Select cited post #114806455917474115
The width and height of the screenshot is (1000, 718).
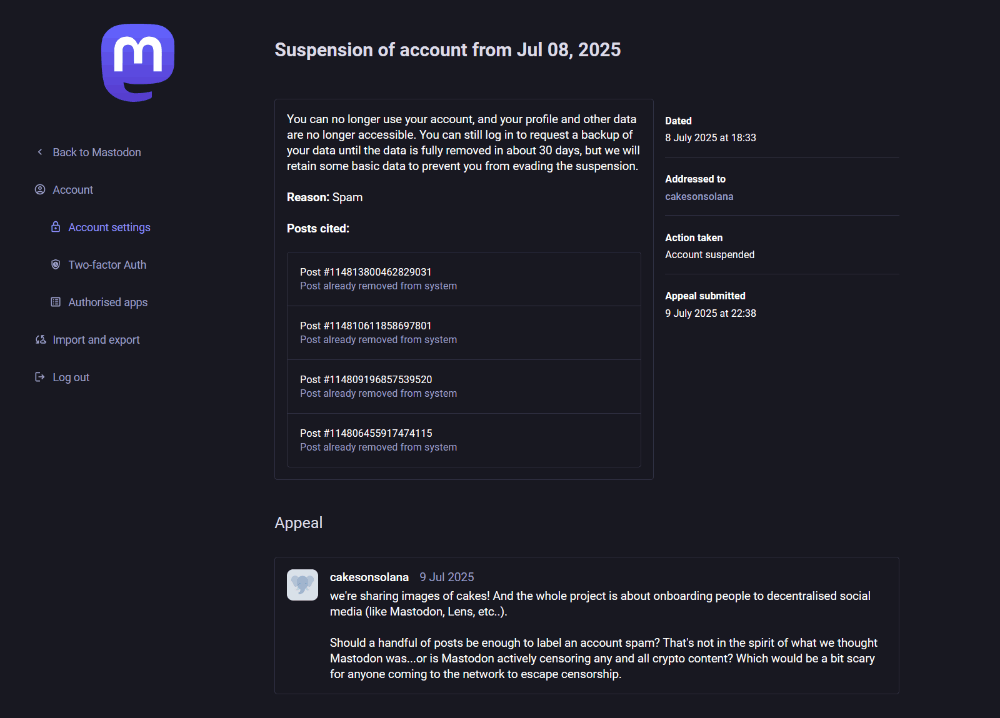[x=366, y=433]
